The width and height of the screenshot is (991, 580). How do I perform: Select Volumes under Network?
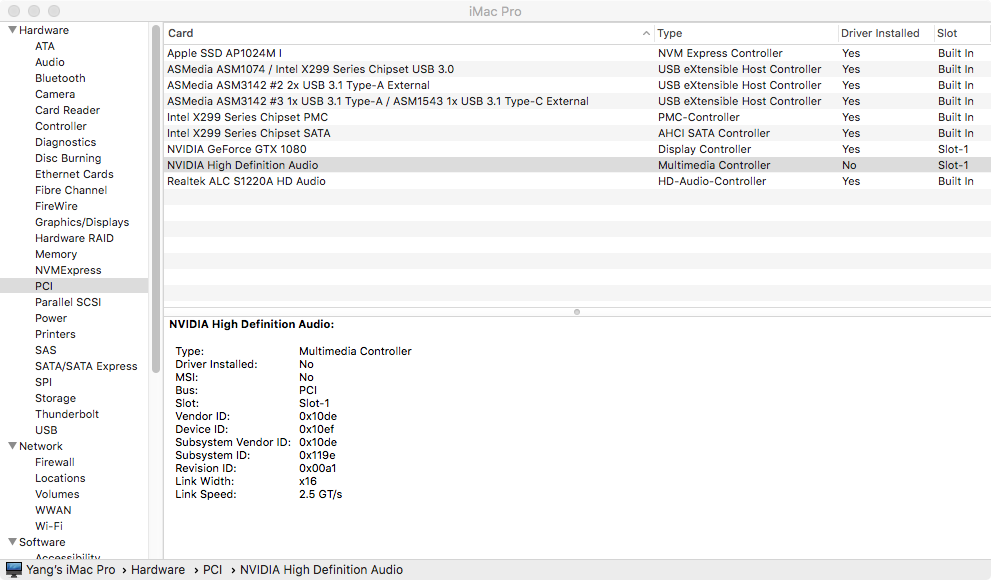pyautogui.click(x=58, y=494)
